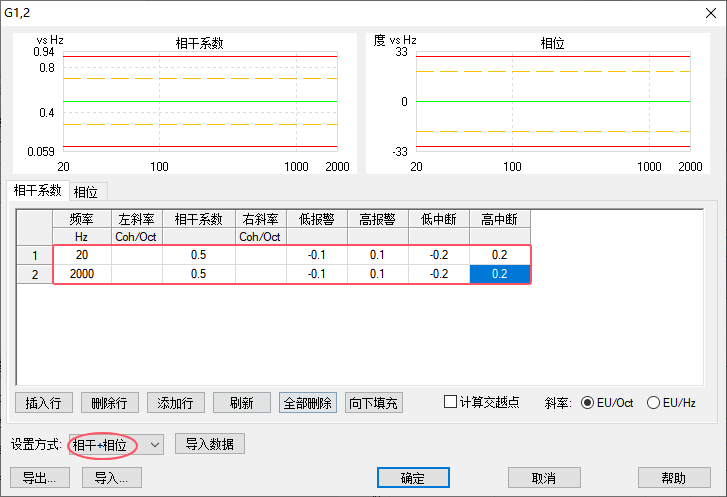This screenshot has height=497, width=727.
Task: Click the 取消 button
Action: [544, 478]
